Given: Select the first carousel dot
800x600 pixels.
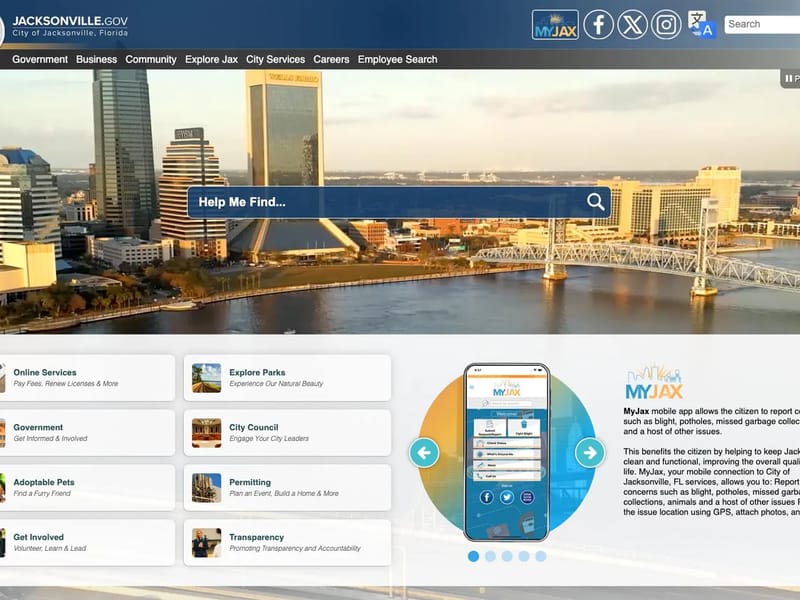Looking at the screenshot, I should (x=473, y=556).
